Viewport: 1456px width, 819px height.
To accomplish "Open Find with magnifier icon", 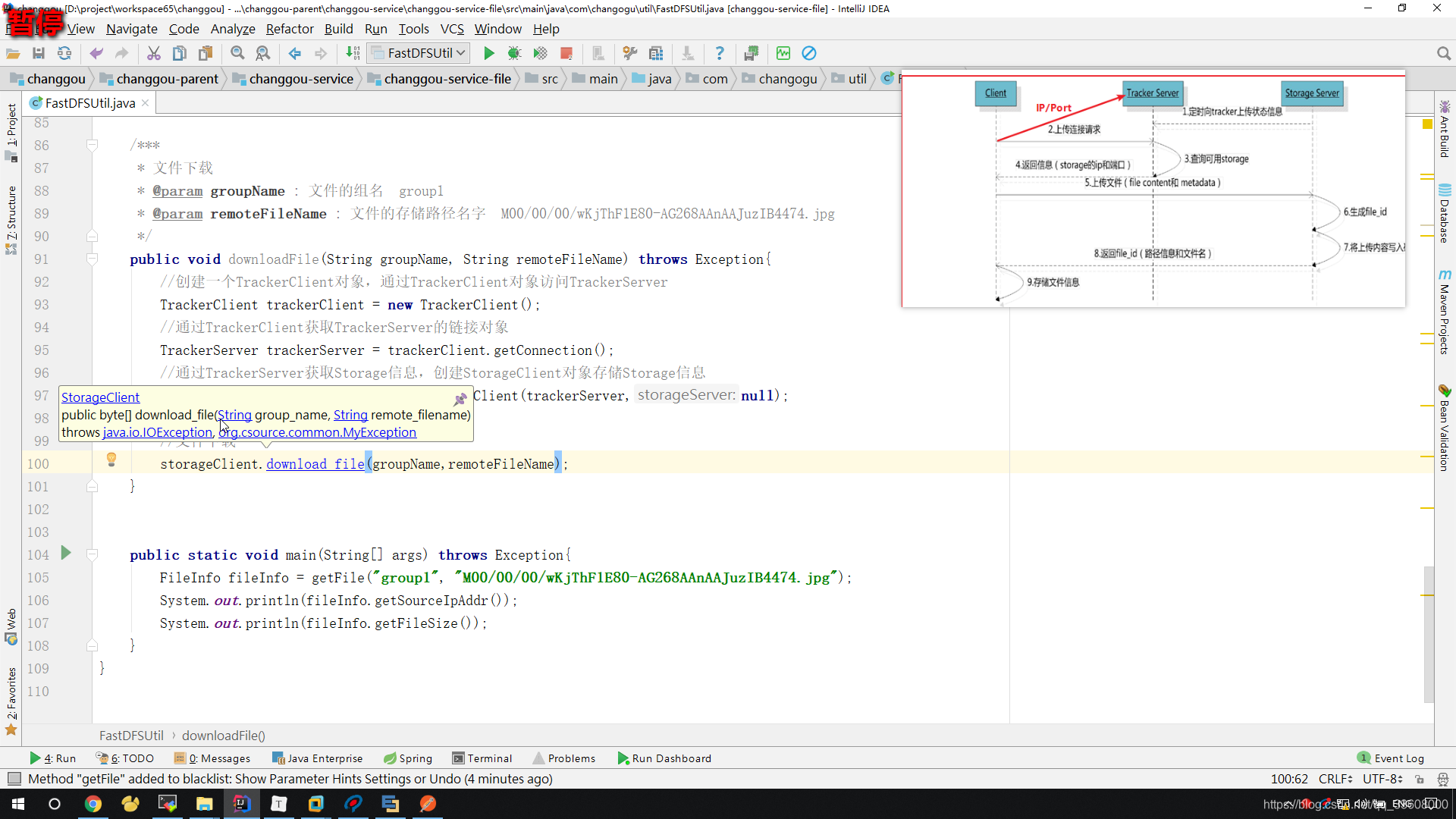I will (237, 53).
